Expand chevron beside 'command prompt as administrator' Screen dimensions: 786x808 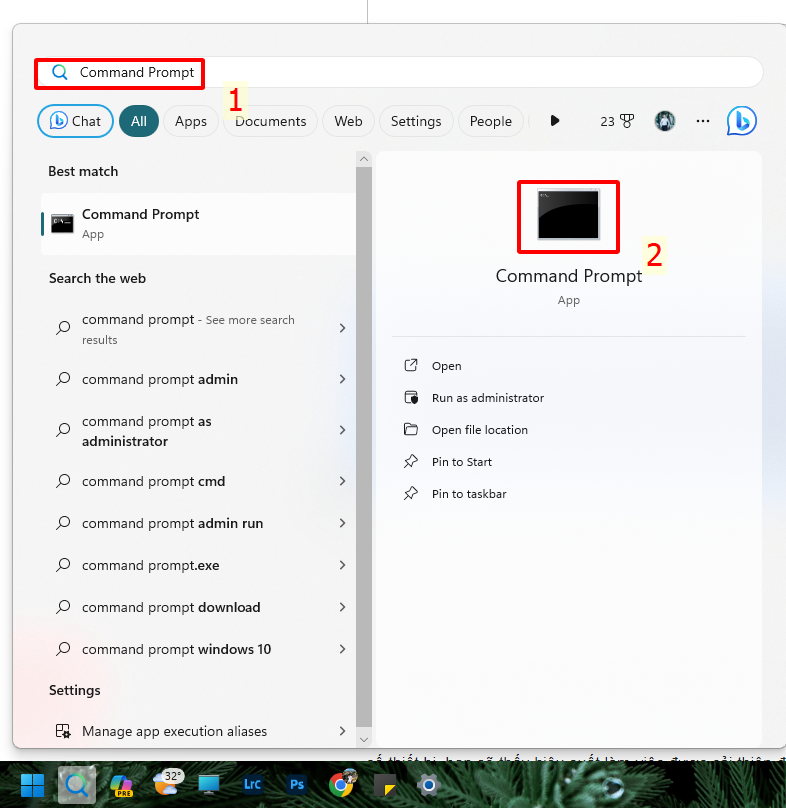click(x=342, y=430)
